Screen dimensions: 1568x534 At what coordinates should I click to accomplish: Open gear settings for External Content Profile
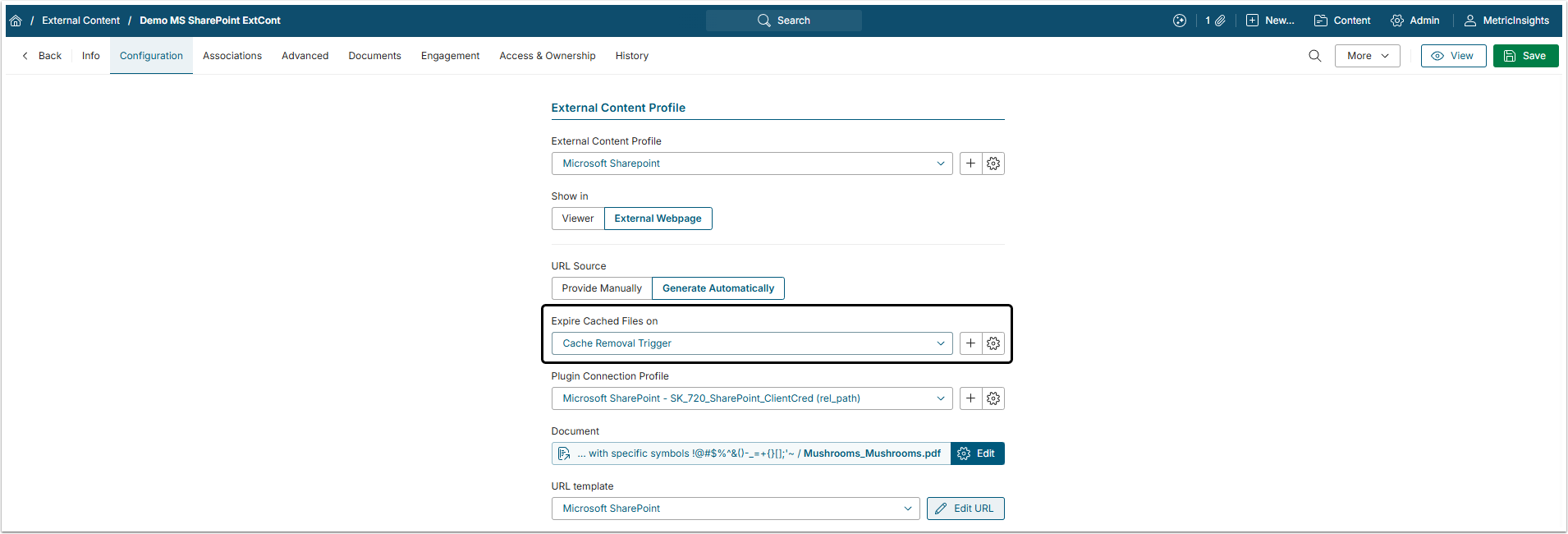993,163
